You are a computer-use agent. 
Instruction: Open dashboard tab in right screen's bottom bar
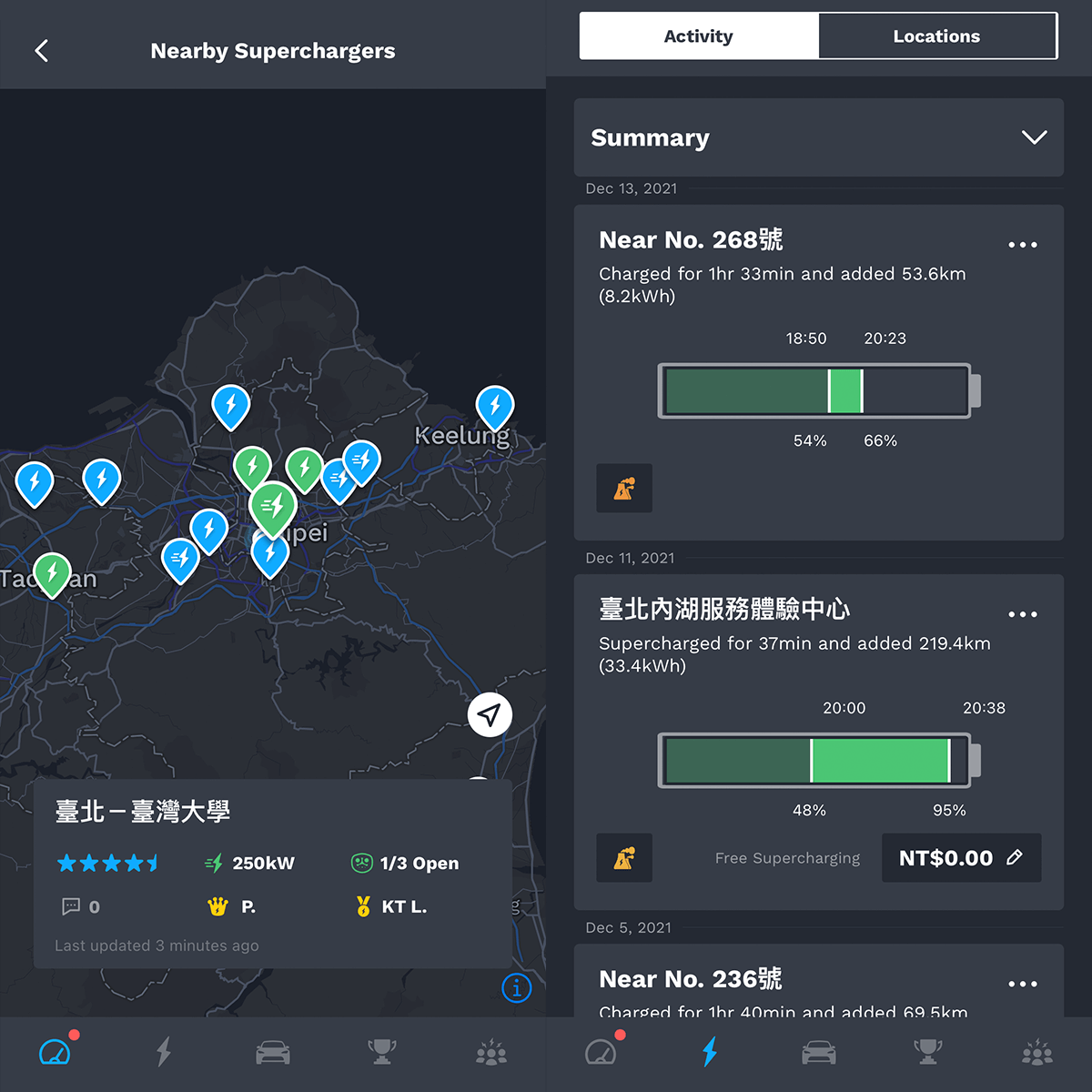[x=601, y=1052]
